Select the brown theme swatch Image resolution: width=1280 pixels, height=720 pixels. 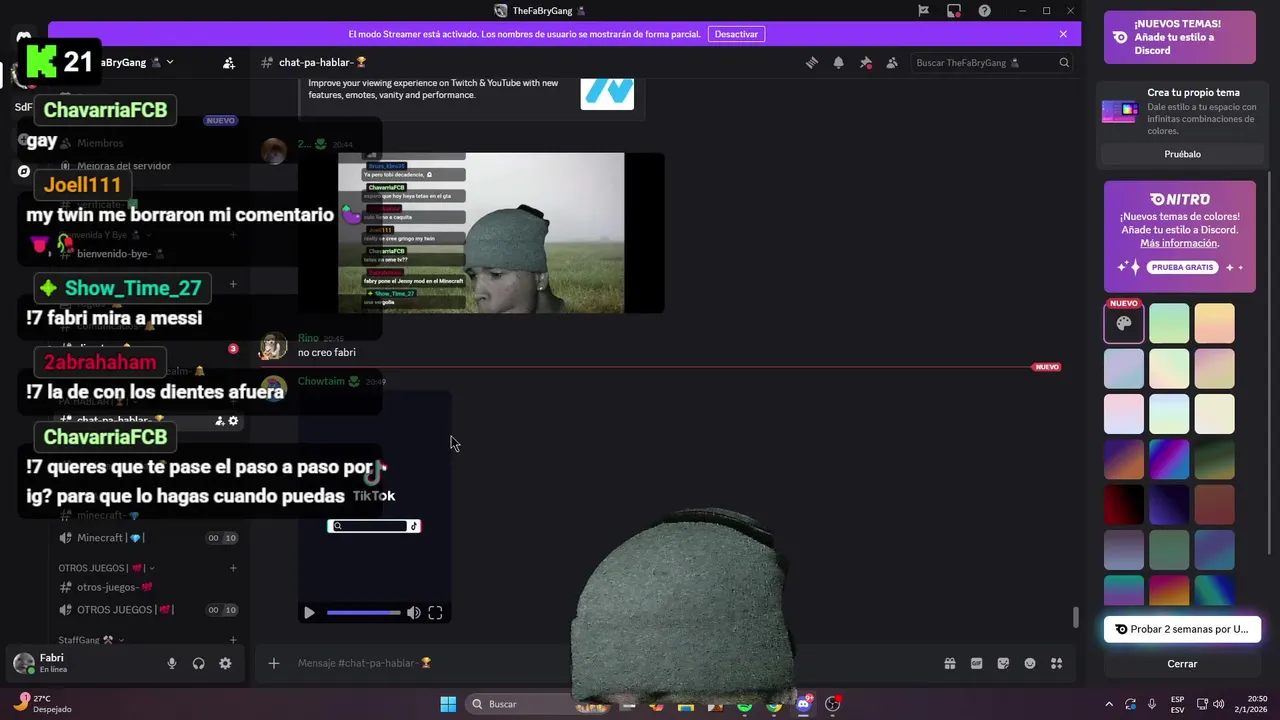click(1215, 505)
